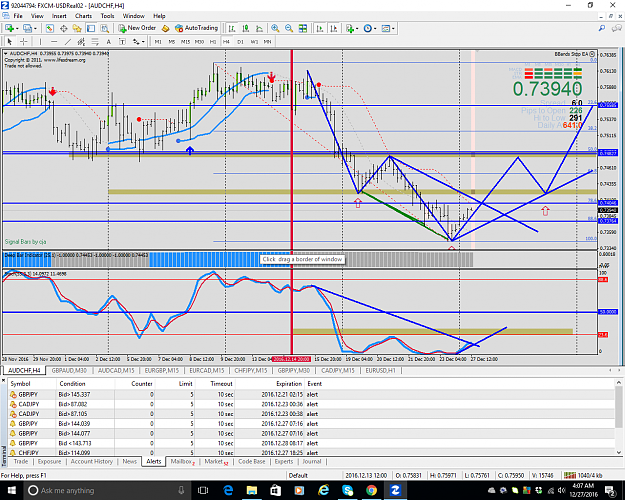Screen dimensions: 625x500
Task: Toggle the H4 timeframe button
Action: 226,41
